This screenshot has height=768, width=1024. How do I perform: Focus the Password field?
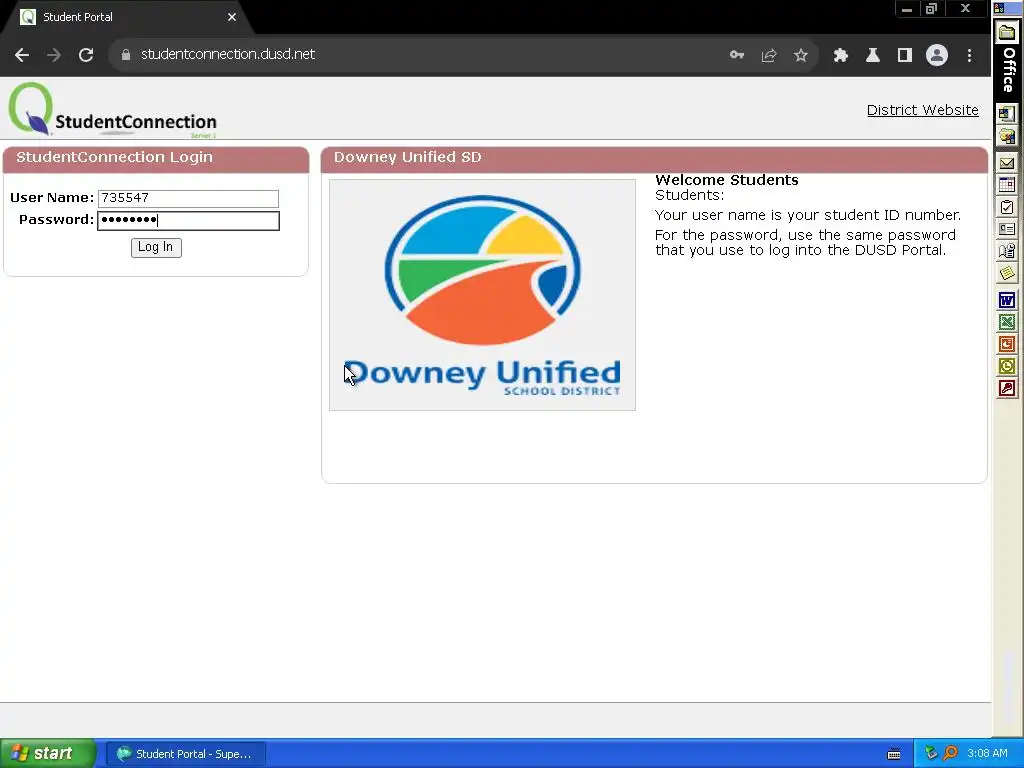[x=188, y=221]
